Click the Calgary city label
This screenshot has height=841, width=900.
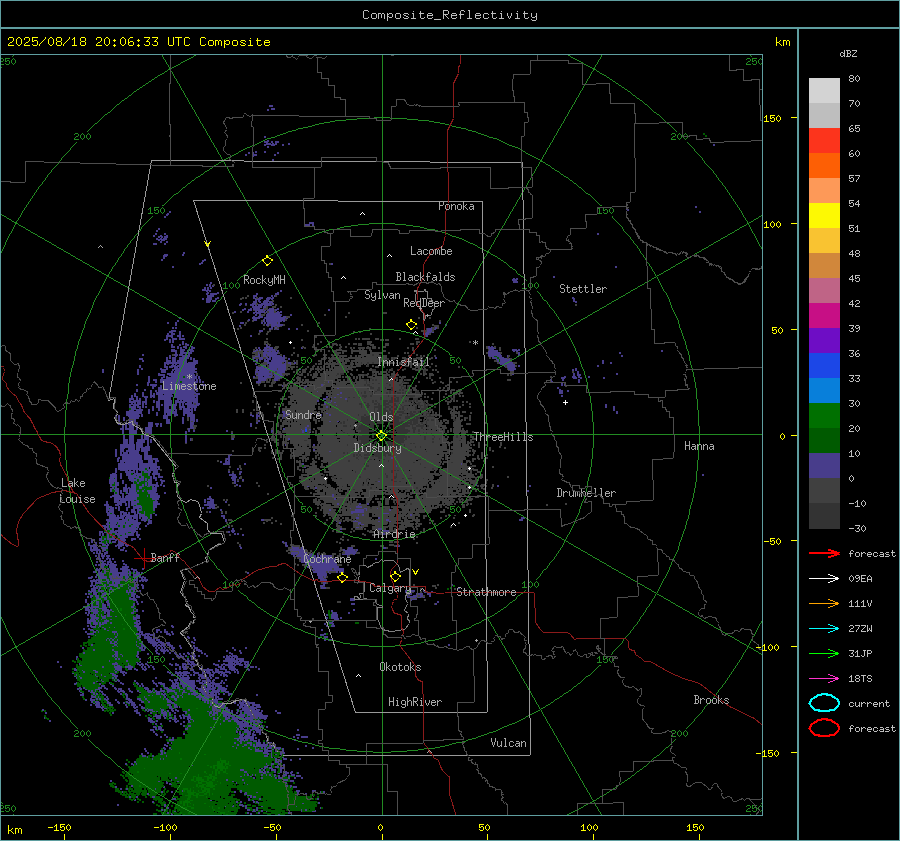(x=390, y=588)
